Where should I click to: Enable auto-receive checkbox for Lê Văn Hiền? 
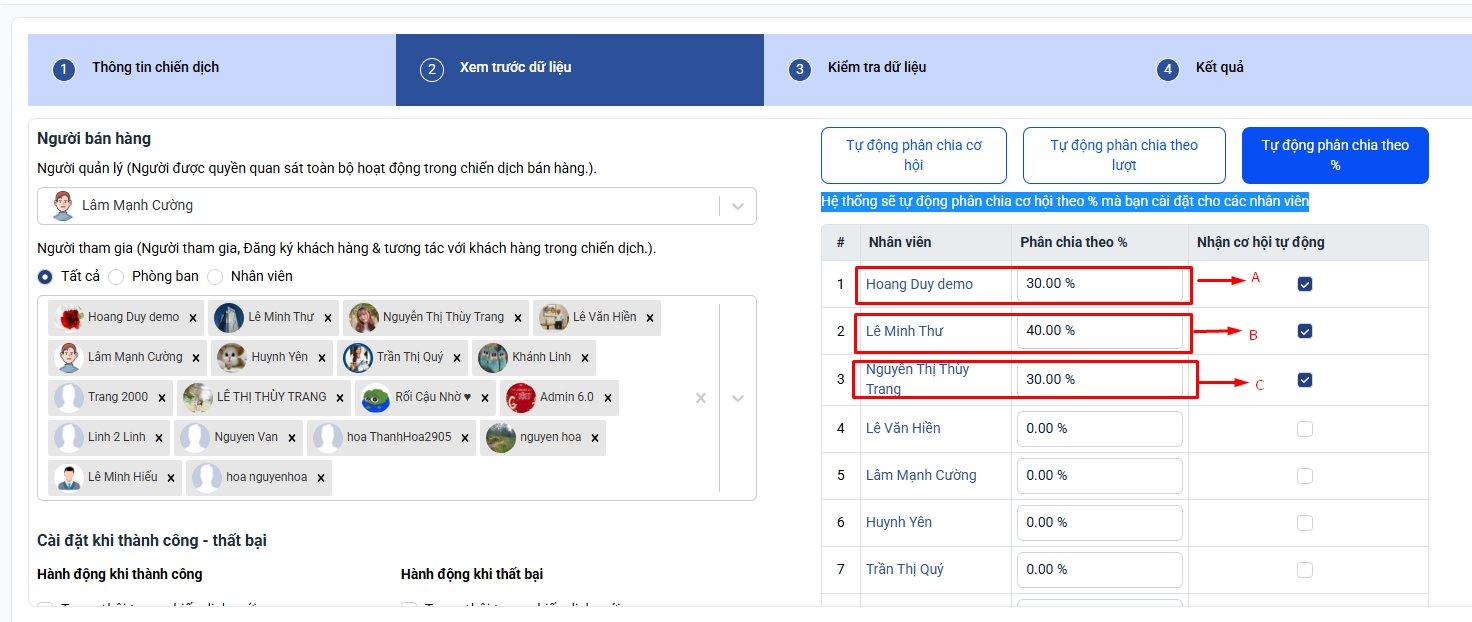[x=1304, y=429]
